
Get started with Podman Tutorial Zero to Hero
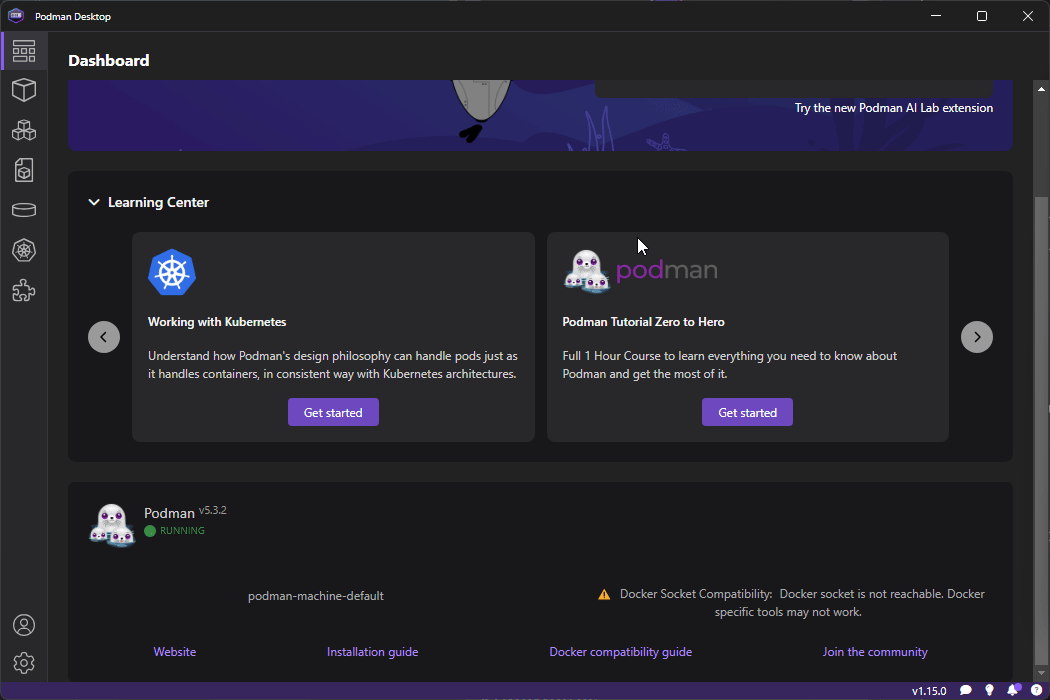(x=747, y=412)
